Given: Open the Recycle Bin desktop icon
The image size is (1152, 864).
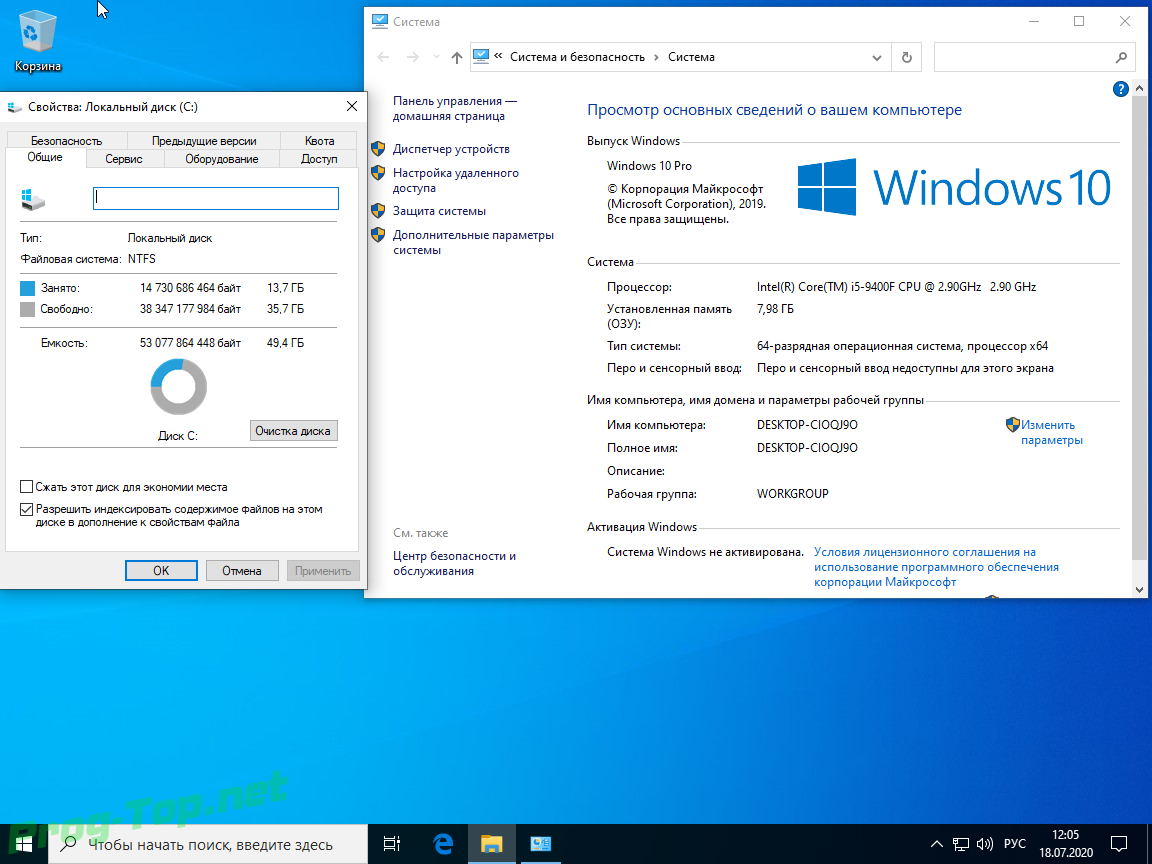Looking at the screenshot, I should 38,40.
